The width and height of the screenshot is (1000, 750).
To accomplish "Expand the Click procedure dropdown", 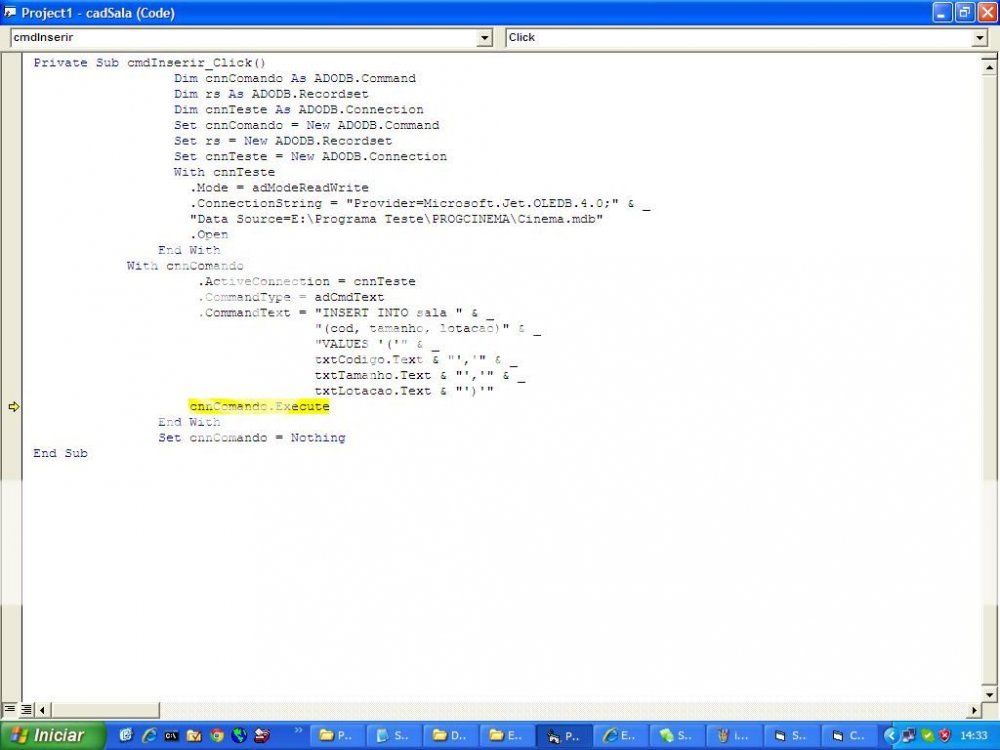I will [980, 38].
